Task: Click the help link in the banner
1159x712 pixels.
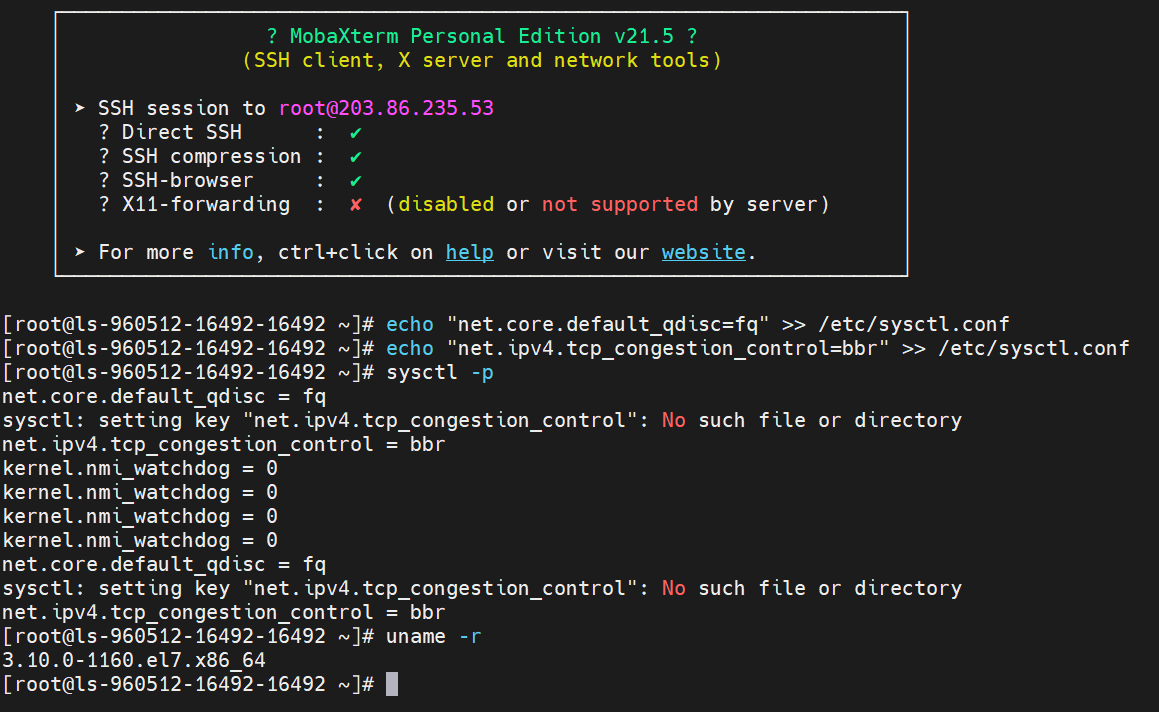Action: pos(469,252)
